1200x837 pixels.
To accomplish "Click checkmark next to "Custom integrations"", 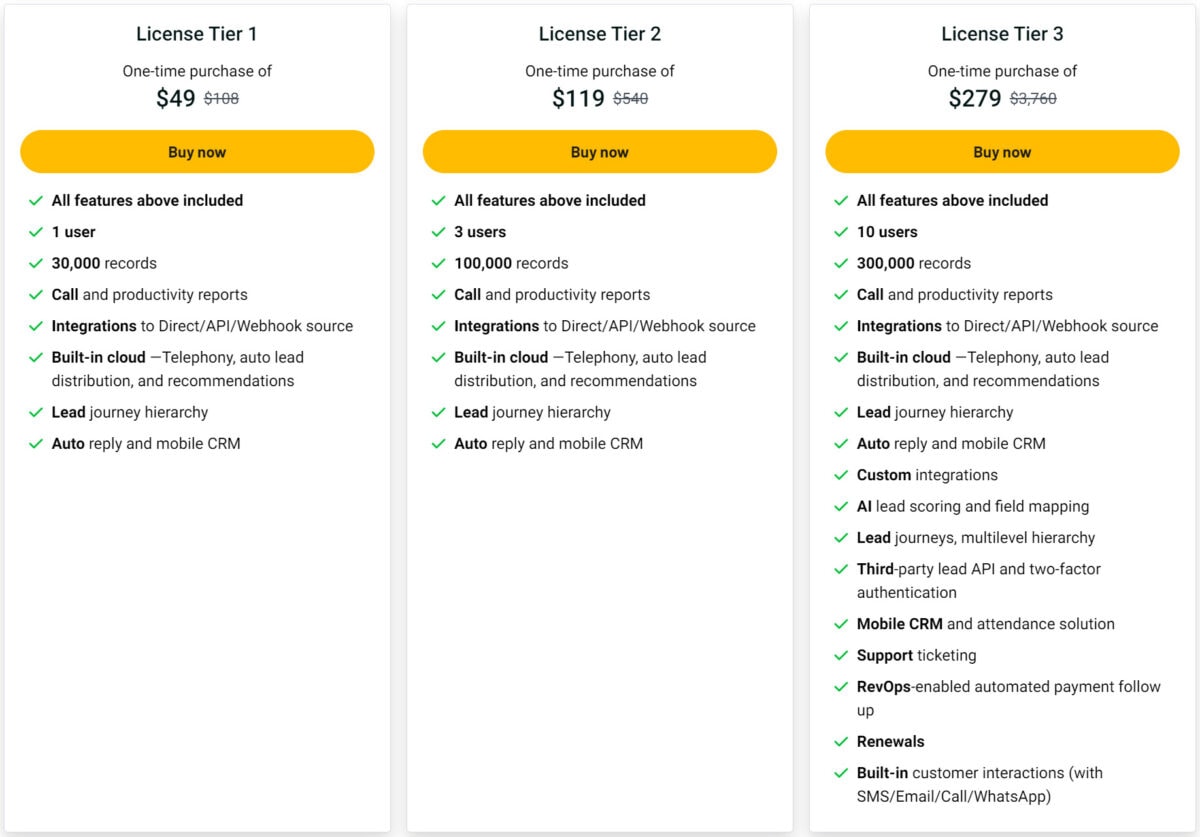I will pos(841,475).
